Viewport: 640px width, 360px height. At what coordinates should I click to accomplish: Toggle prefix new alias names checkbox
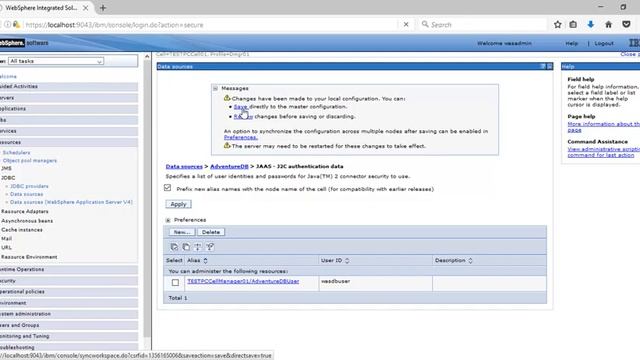(x=167, y=188)
